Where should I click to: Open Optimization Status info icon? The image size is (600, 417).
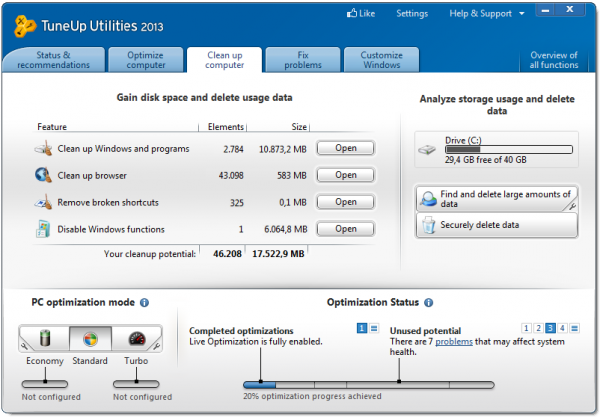click(429, 303)
